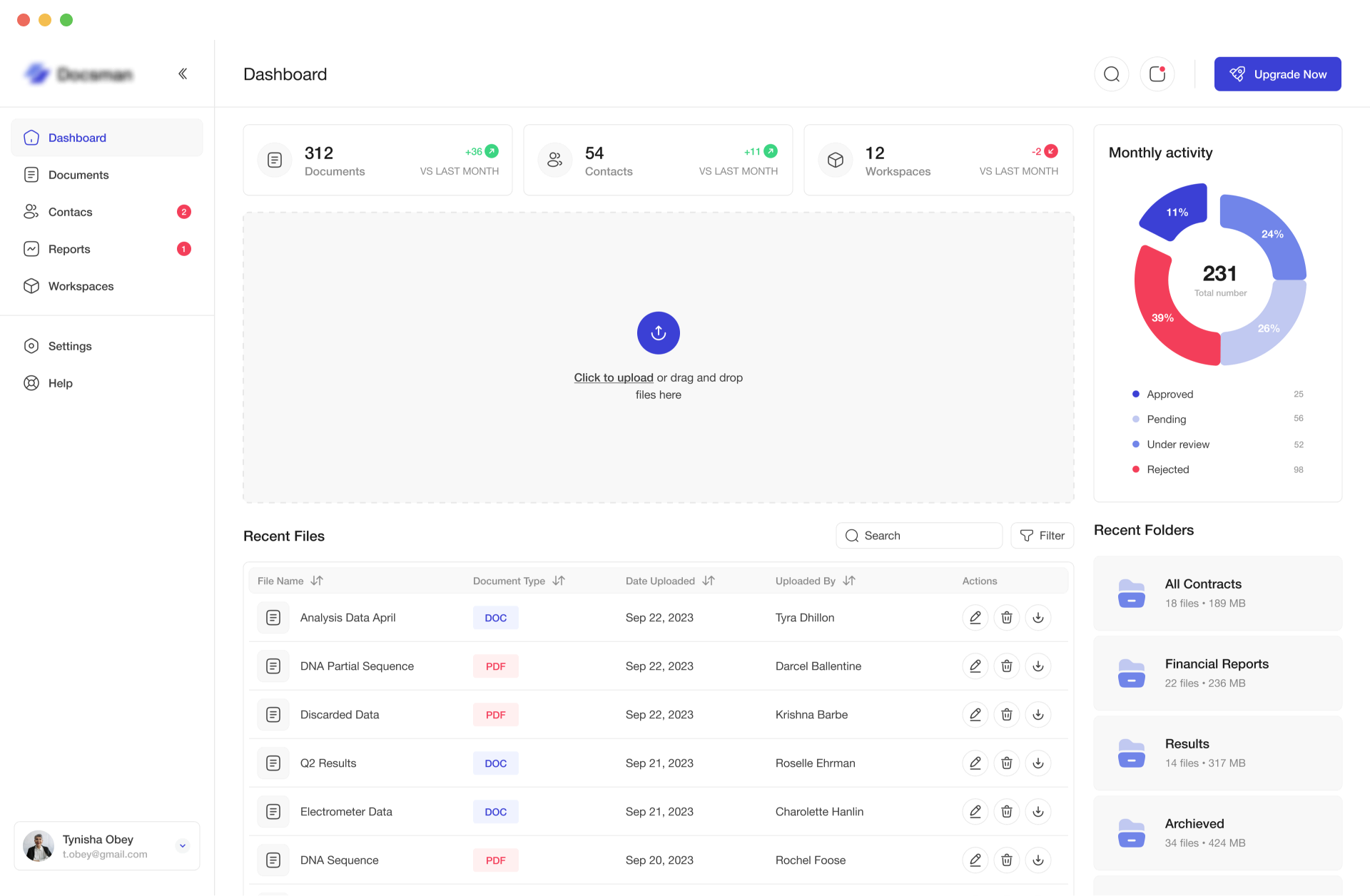This screenshot has width=1370, height=896.
Task: Click the 'Click to upload' link
Action: [614, 377]
